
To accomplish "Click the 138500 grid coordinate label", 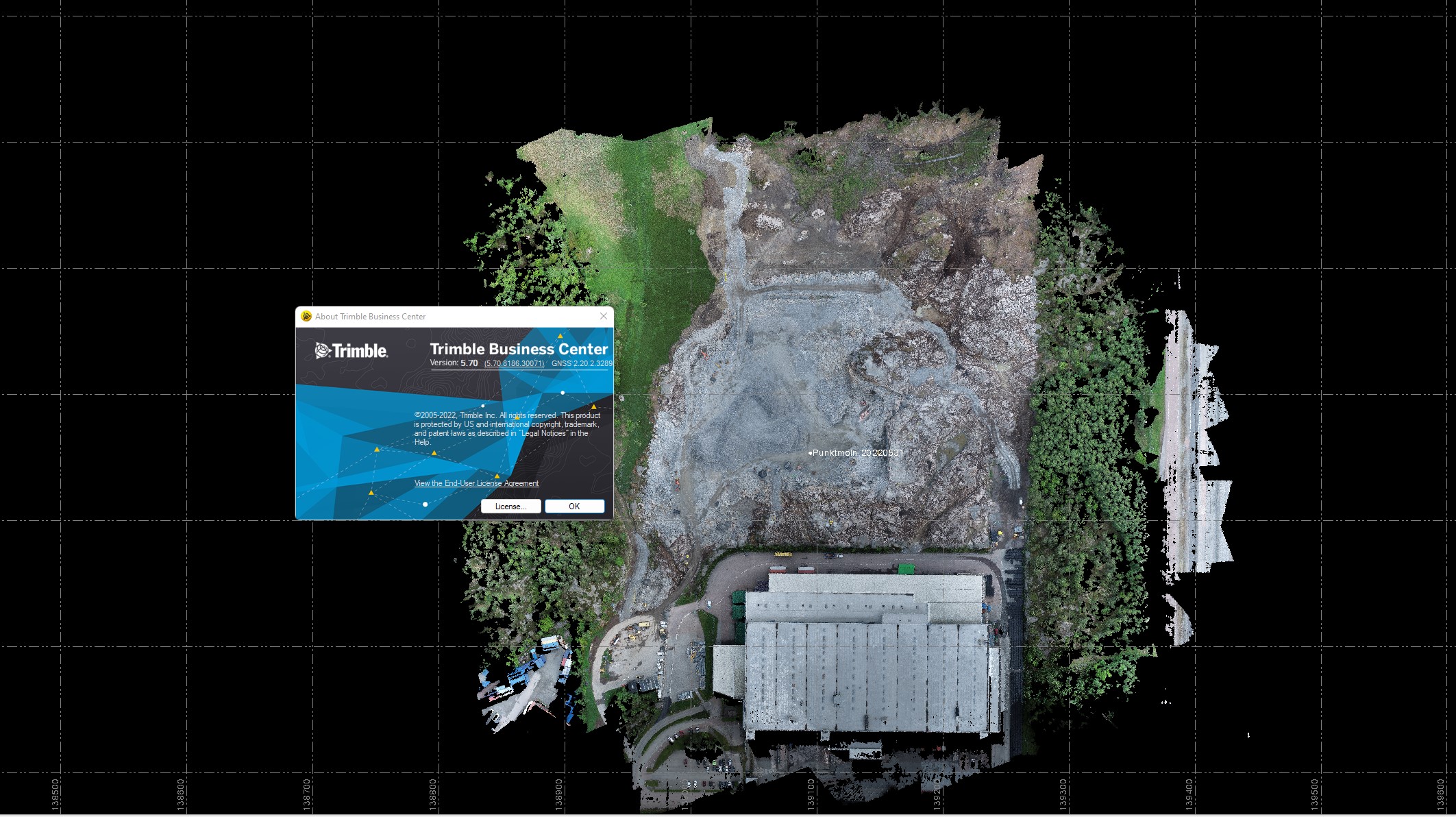I will (55, 794).
